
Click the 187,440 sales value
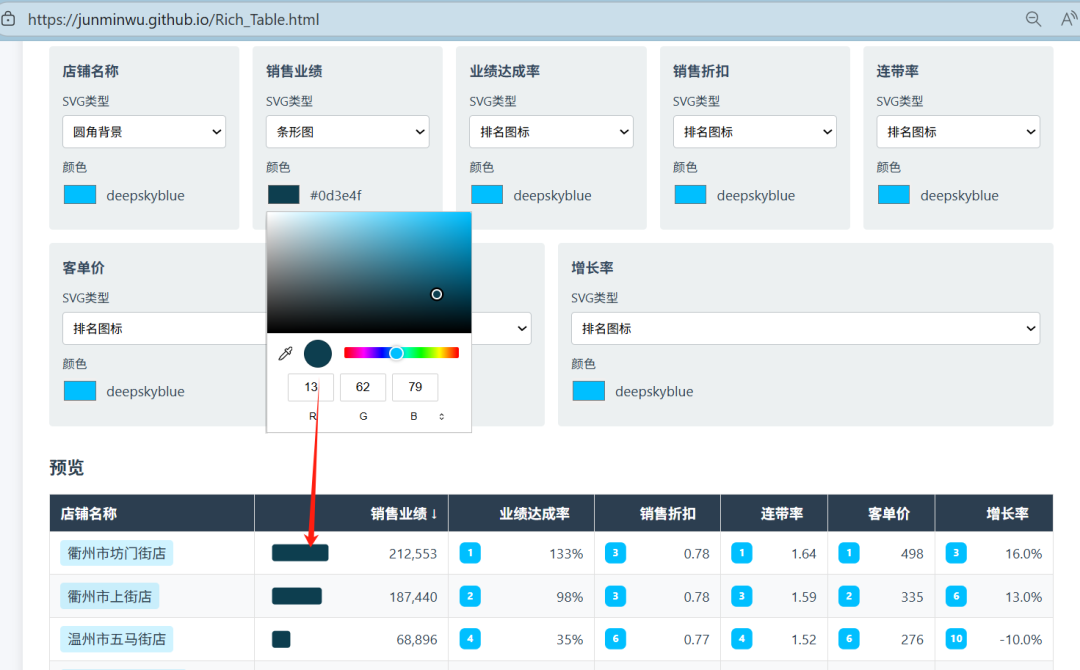413,597
